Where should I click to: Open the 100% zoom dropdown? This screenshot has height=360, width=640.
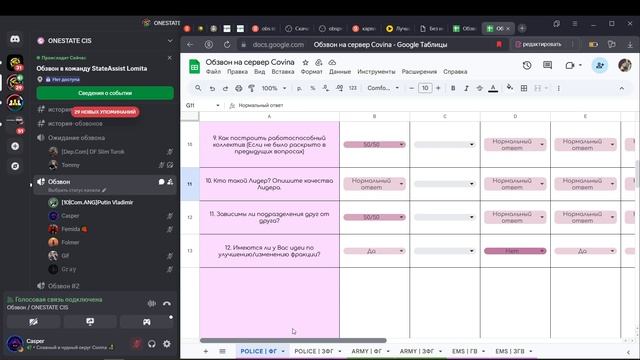(x=274, y=88)
